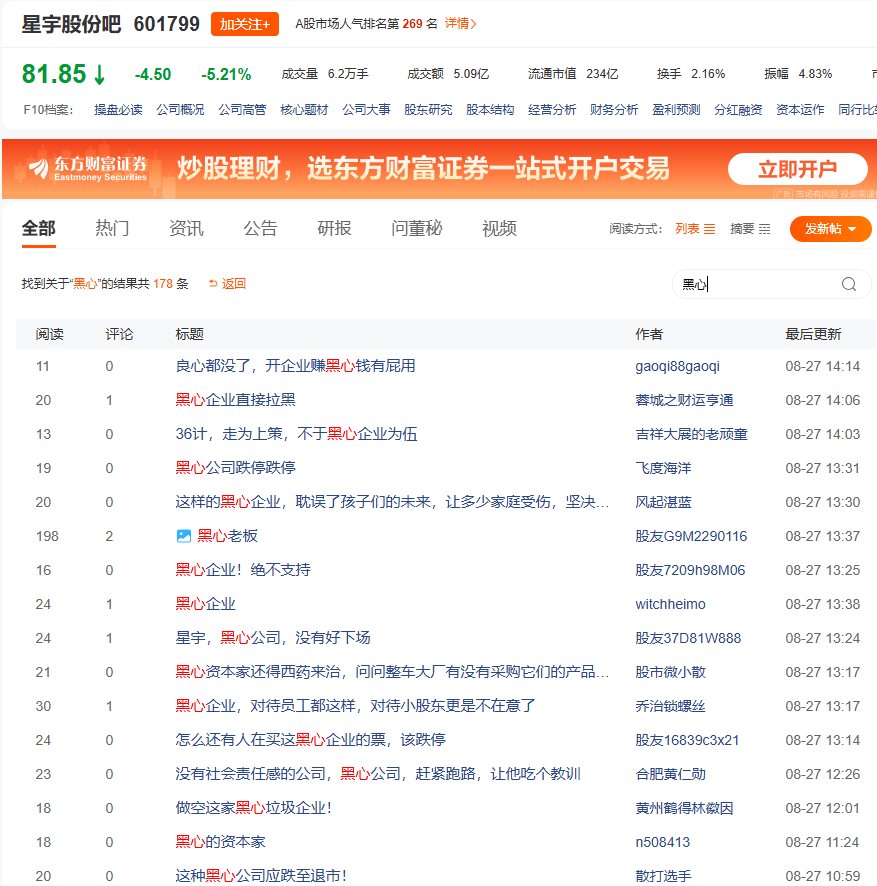
Task: Open 分红融资 F10 link
Action: point(738,110)
